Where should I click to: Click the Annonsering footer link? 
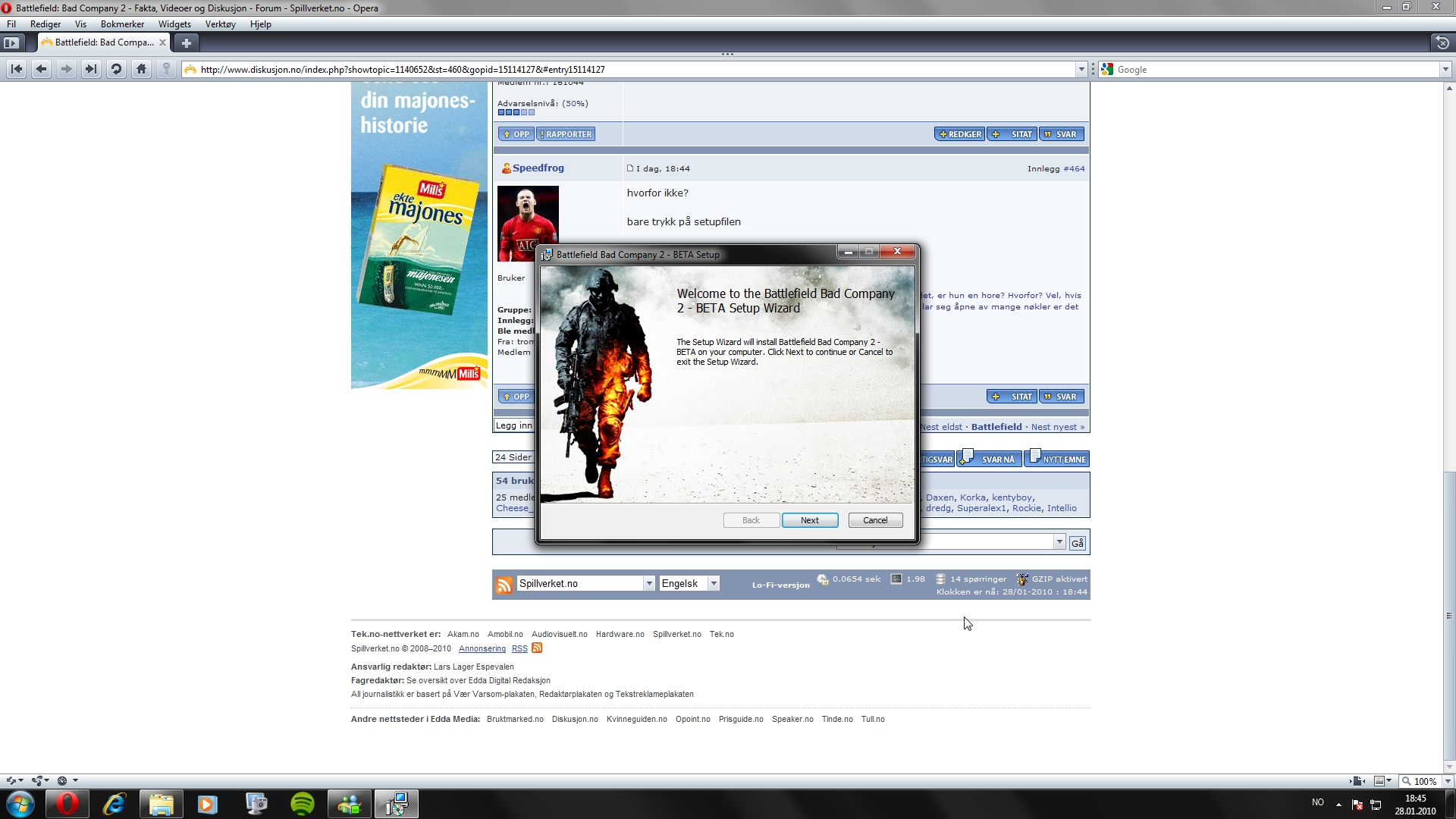[482, 648]
